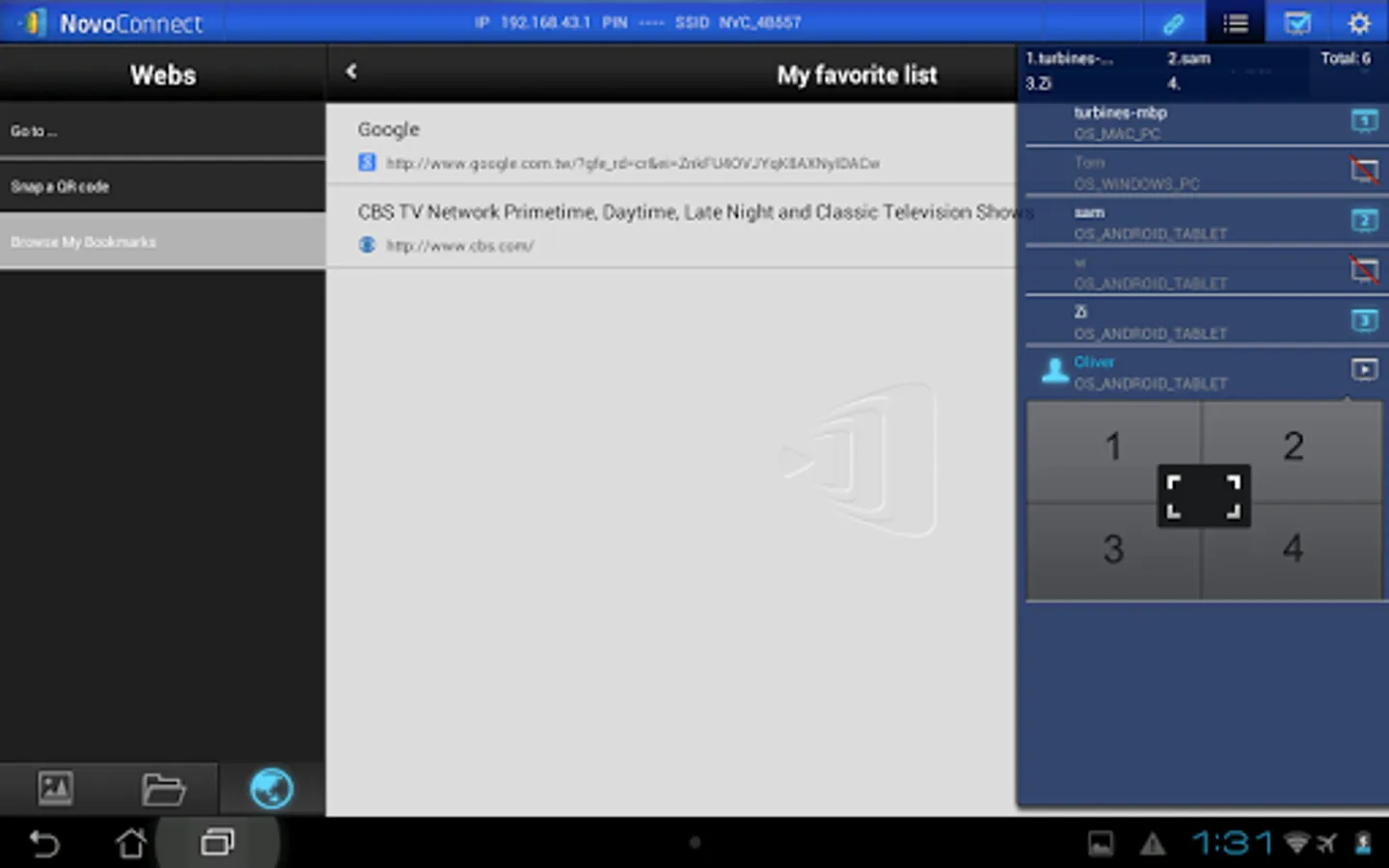Open the Go to... menu item
Viewport: 1389px width, 868px height.
pos(162,130)
